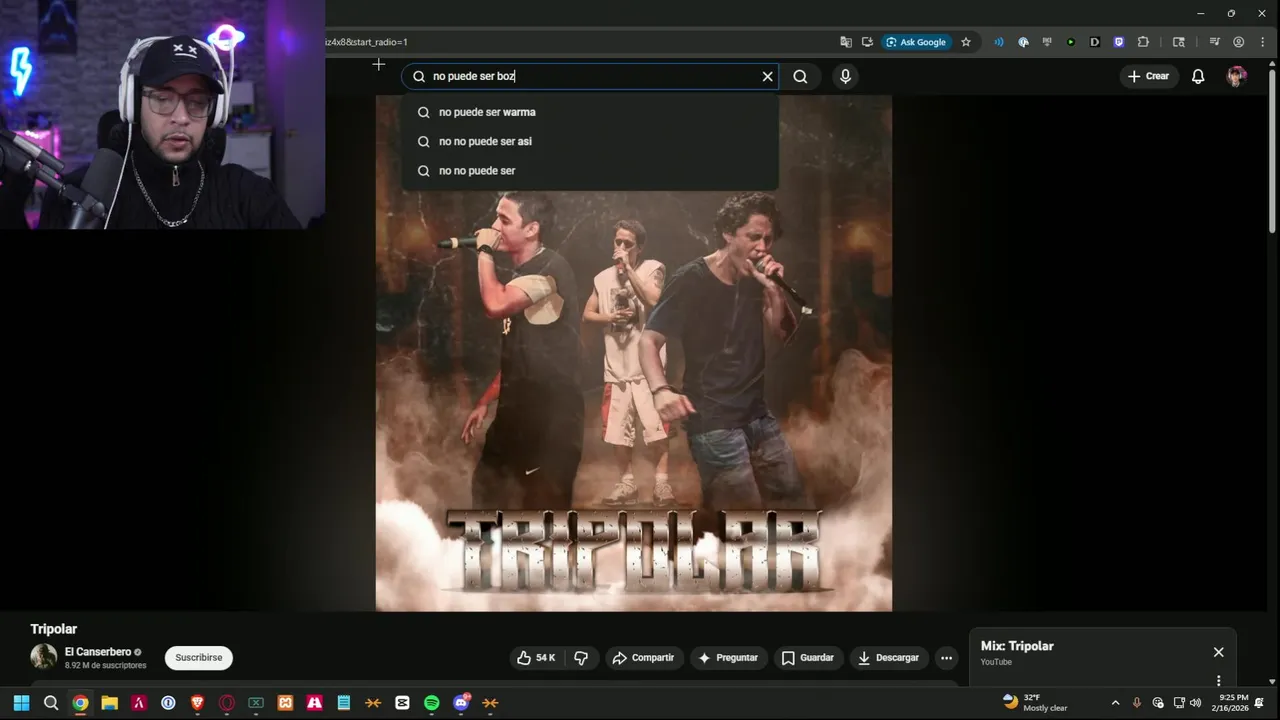Open El Canserbero channel name link
The height and width of the screenshot is (720, 1280).
(98, 652)
